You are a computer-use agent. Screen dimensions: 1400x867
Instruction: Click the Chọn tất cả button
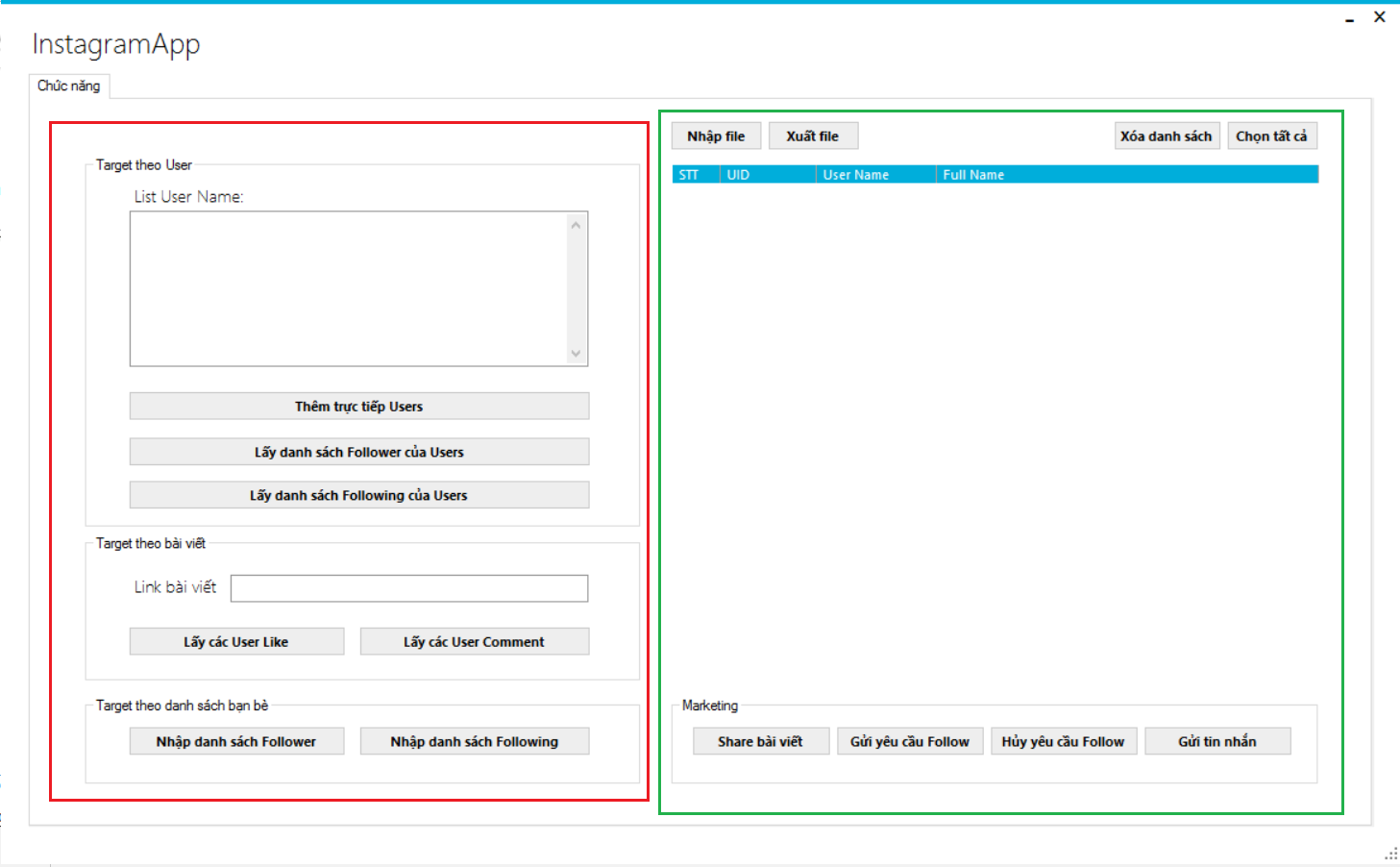click(1271, 136)
